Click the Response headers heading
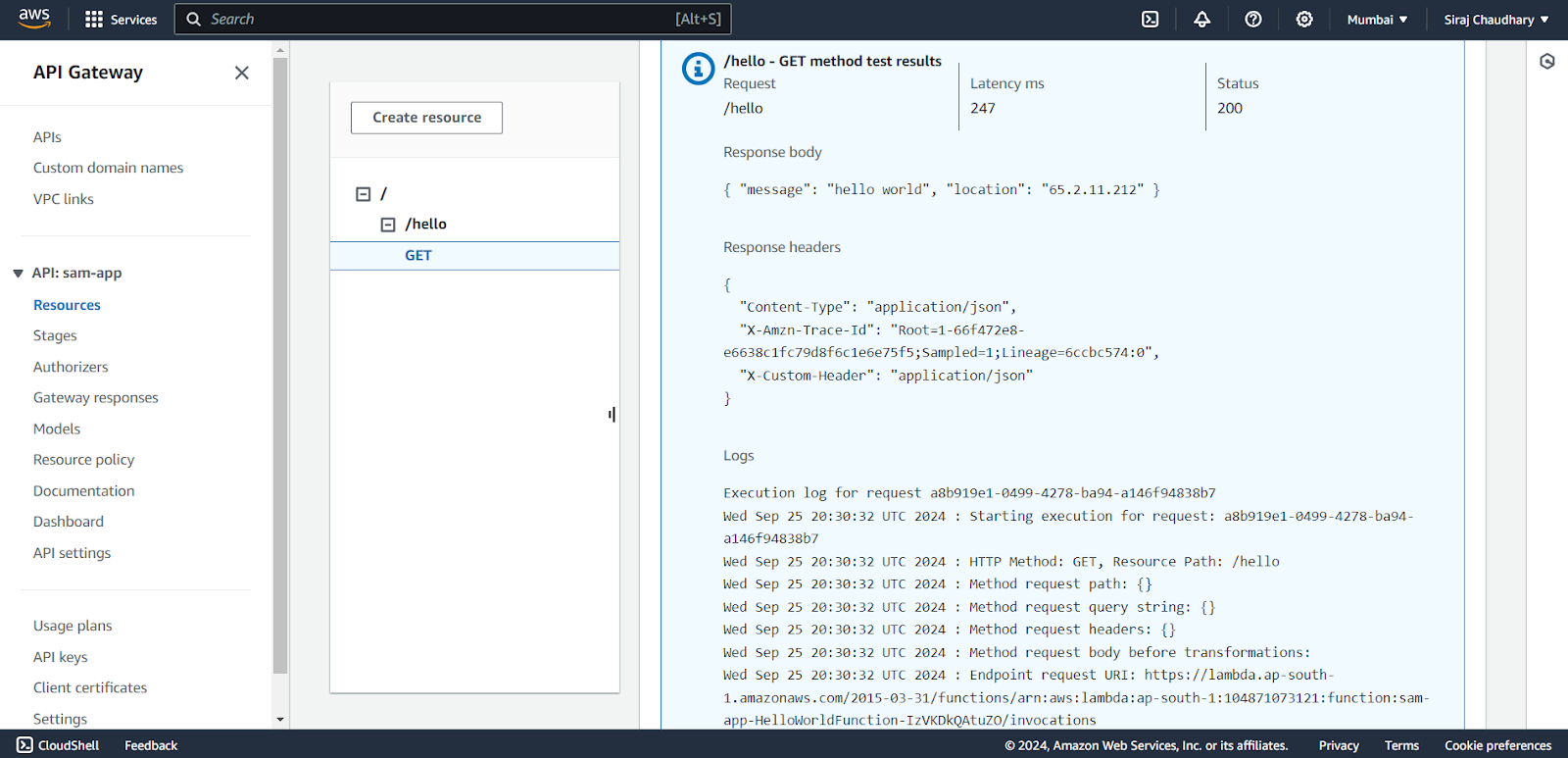 tap(782, 247)
